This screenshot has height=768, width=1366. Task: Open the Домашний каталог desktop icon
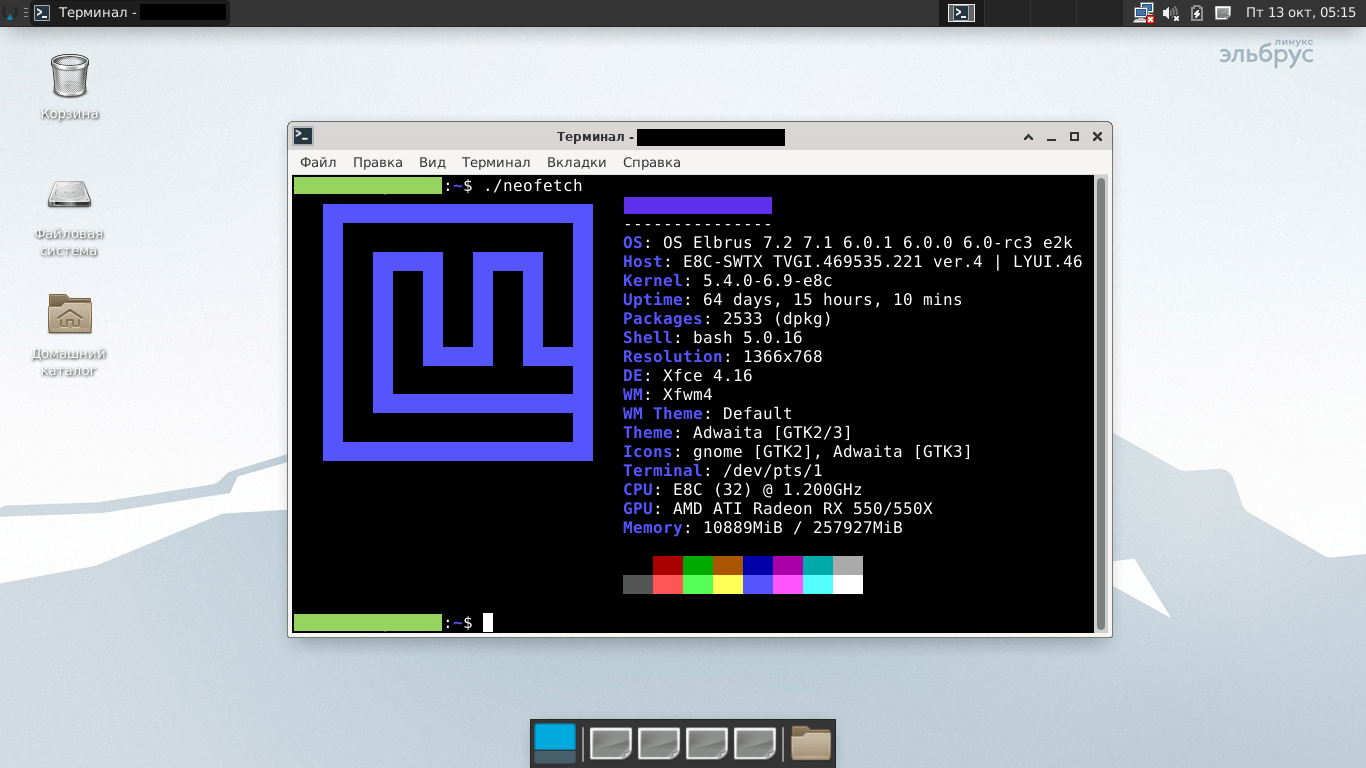(x=69, y=314)
